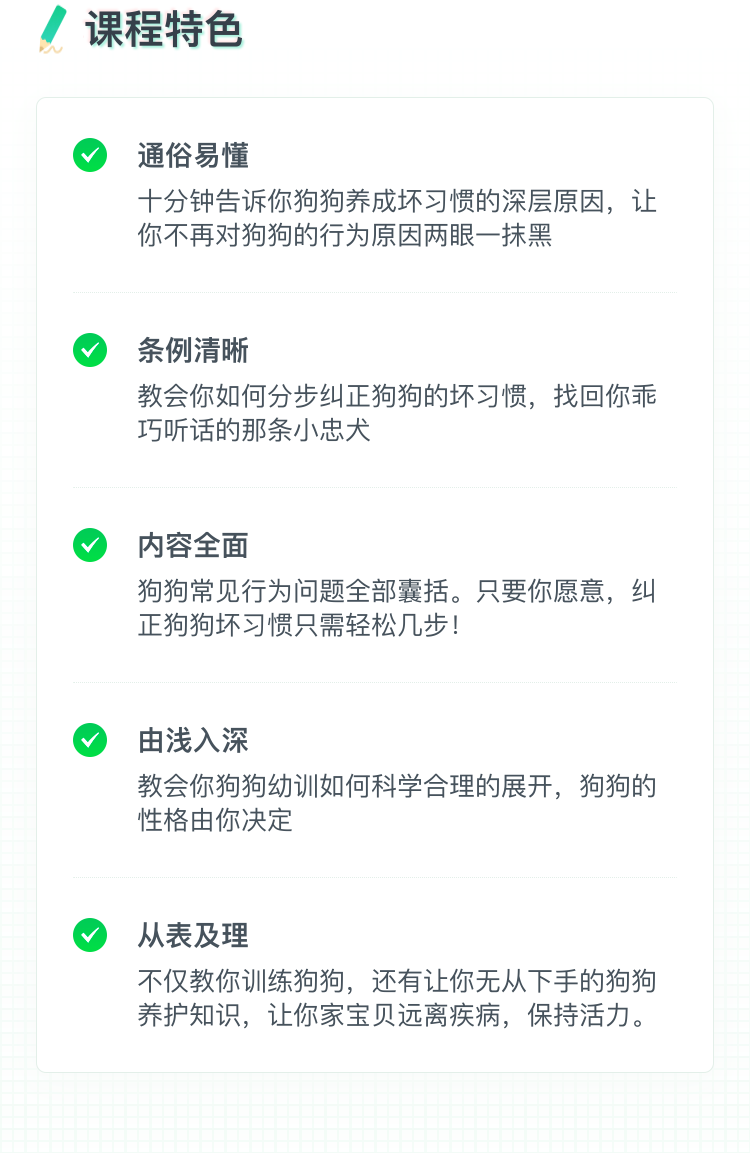Image resolution: width=750 pixels, height=1153 pixels.
Task: Click the green checkmark next to 通俗易懂
Action: [90, 155]
